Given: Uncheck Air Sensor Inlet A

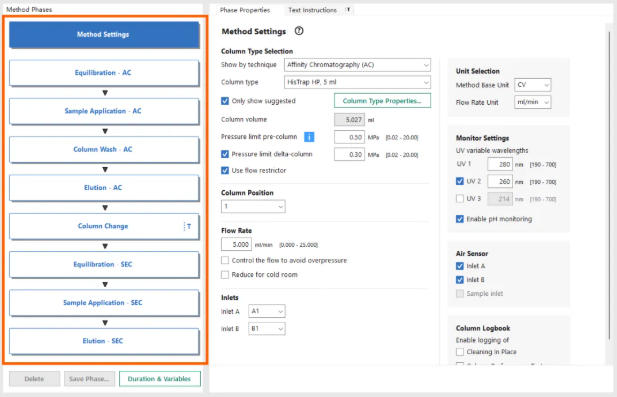Looking at the screenshot, I should [x=460, y=266].
